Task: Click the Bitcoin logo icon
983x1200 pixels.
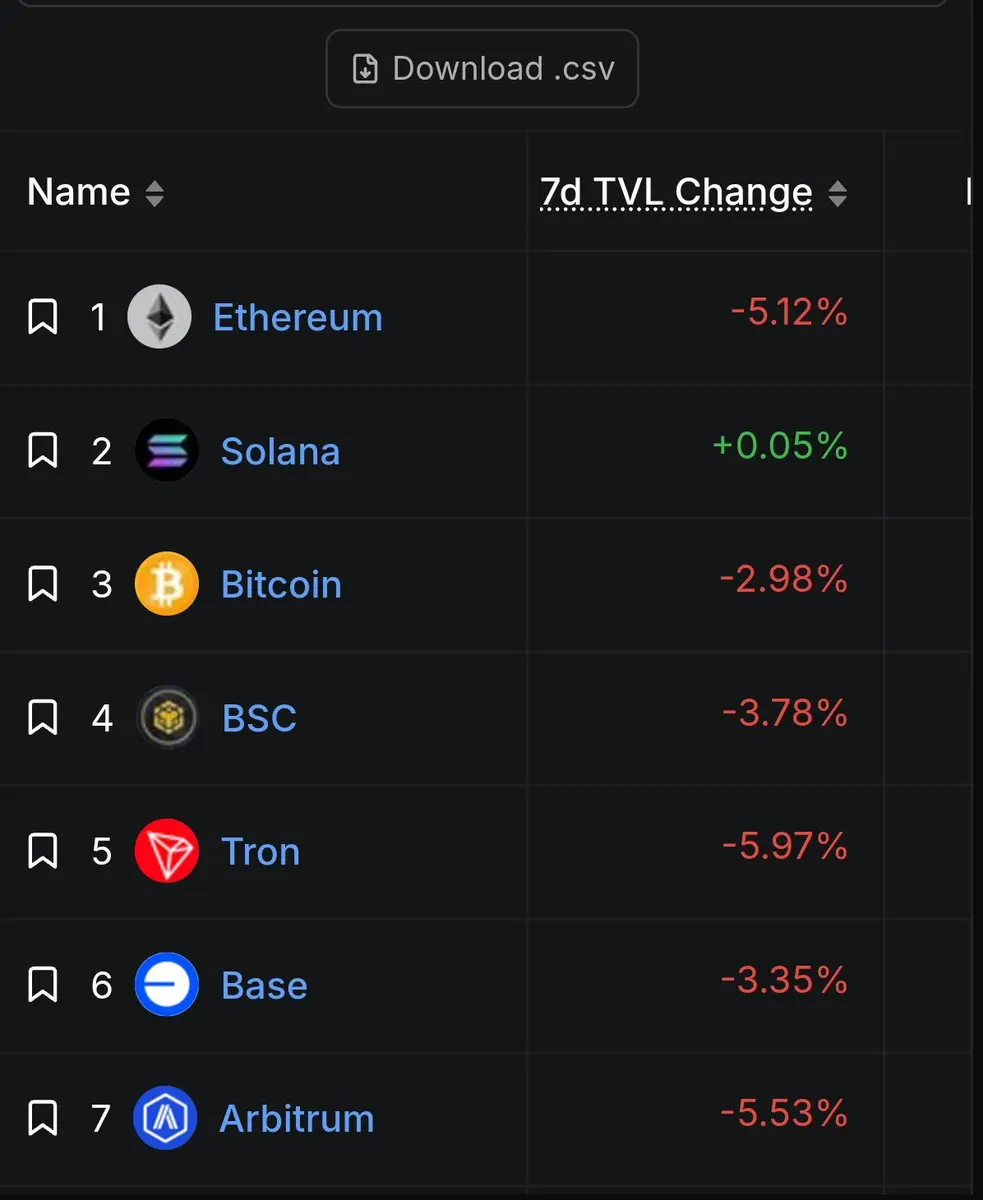Action: point(167,584)
